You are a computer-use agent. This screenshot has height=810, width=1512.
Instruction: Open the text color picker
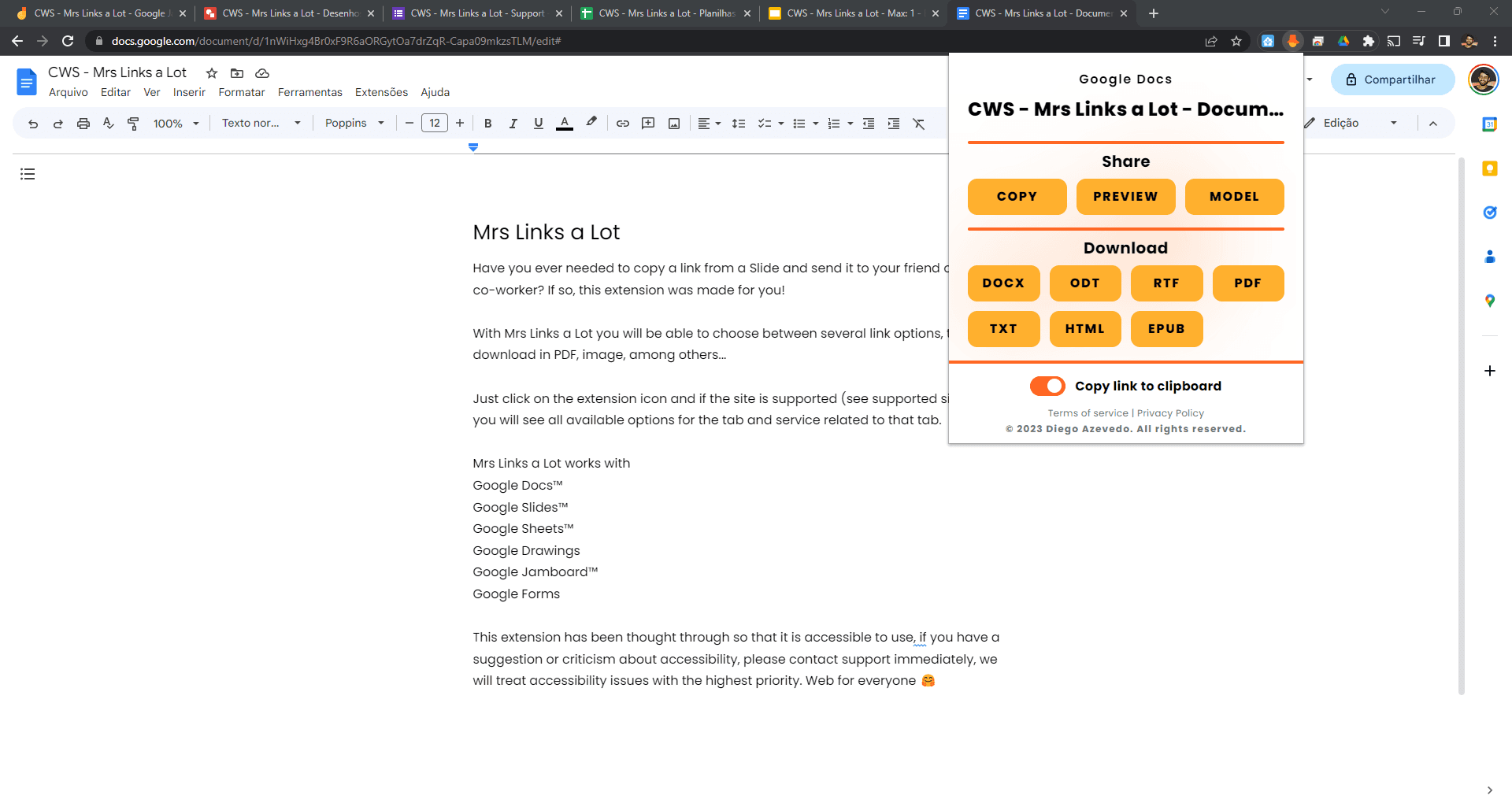[565, 124]
